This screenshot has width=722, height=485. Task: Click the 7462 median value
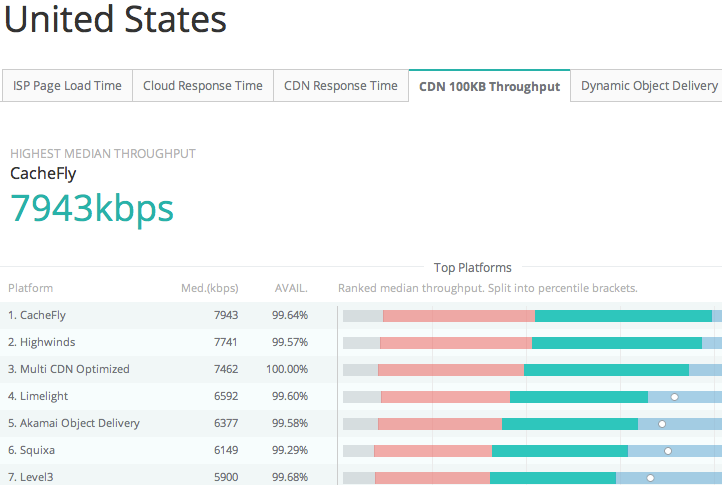[226, 369]
